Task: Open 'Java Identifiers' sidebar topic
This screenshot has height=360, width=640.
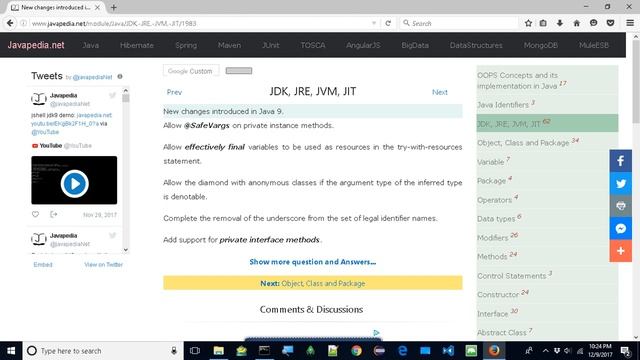Action: 547,104
